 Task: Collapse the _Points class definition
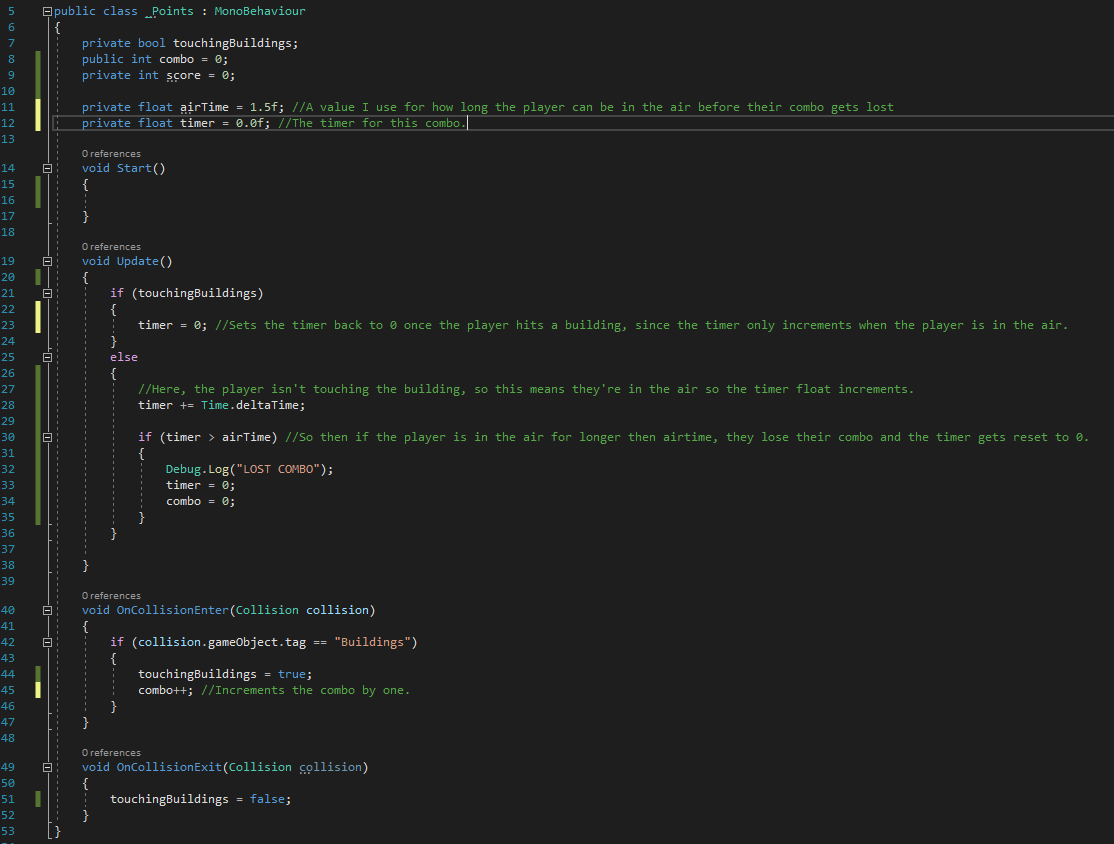(x=48, y=11)
